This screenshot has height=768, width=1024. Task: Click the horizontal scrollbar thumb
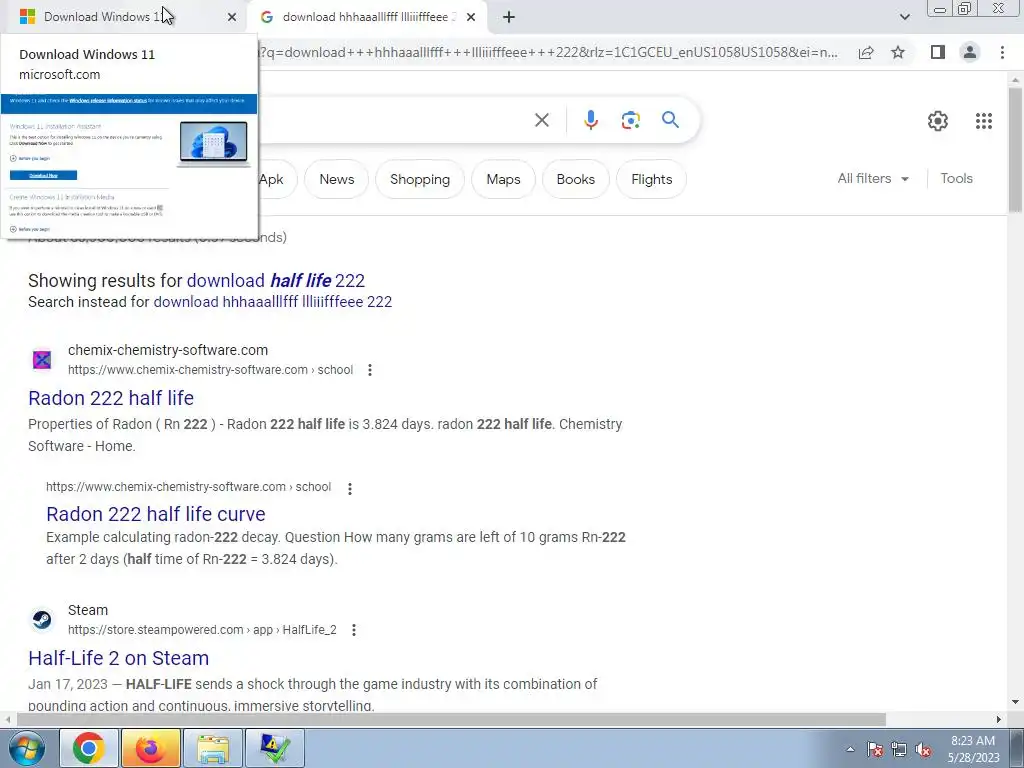(451, 720)
